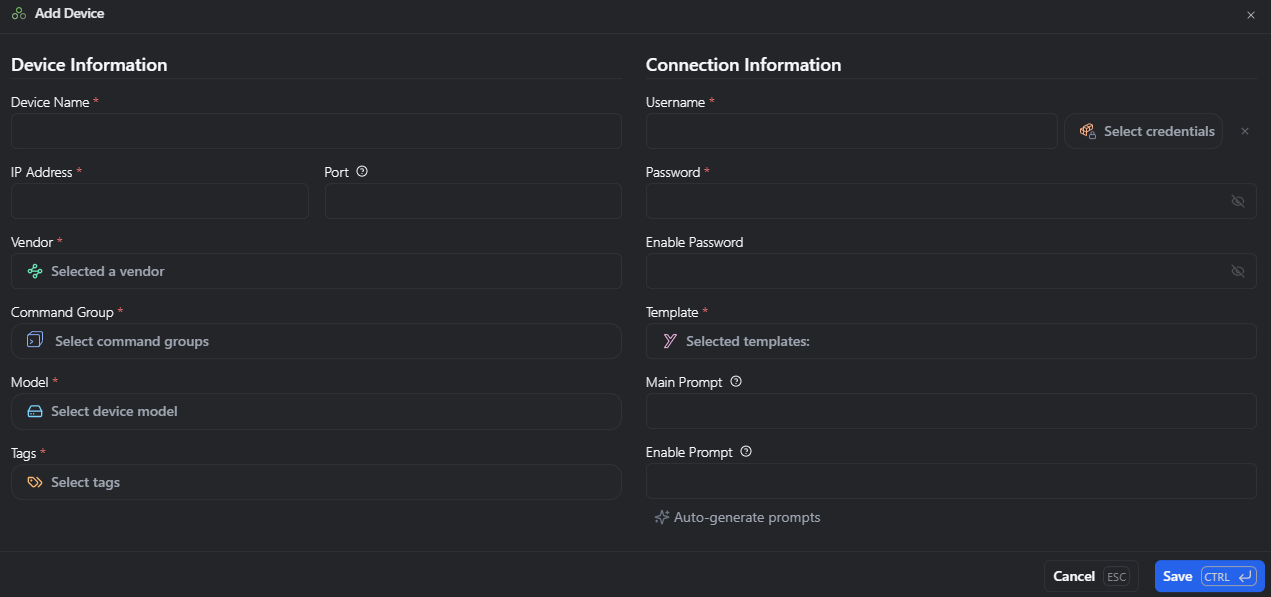Click the tag icon in Tags field
1271x597 pixels.
(x=35, y=482)
